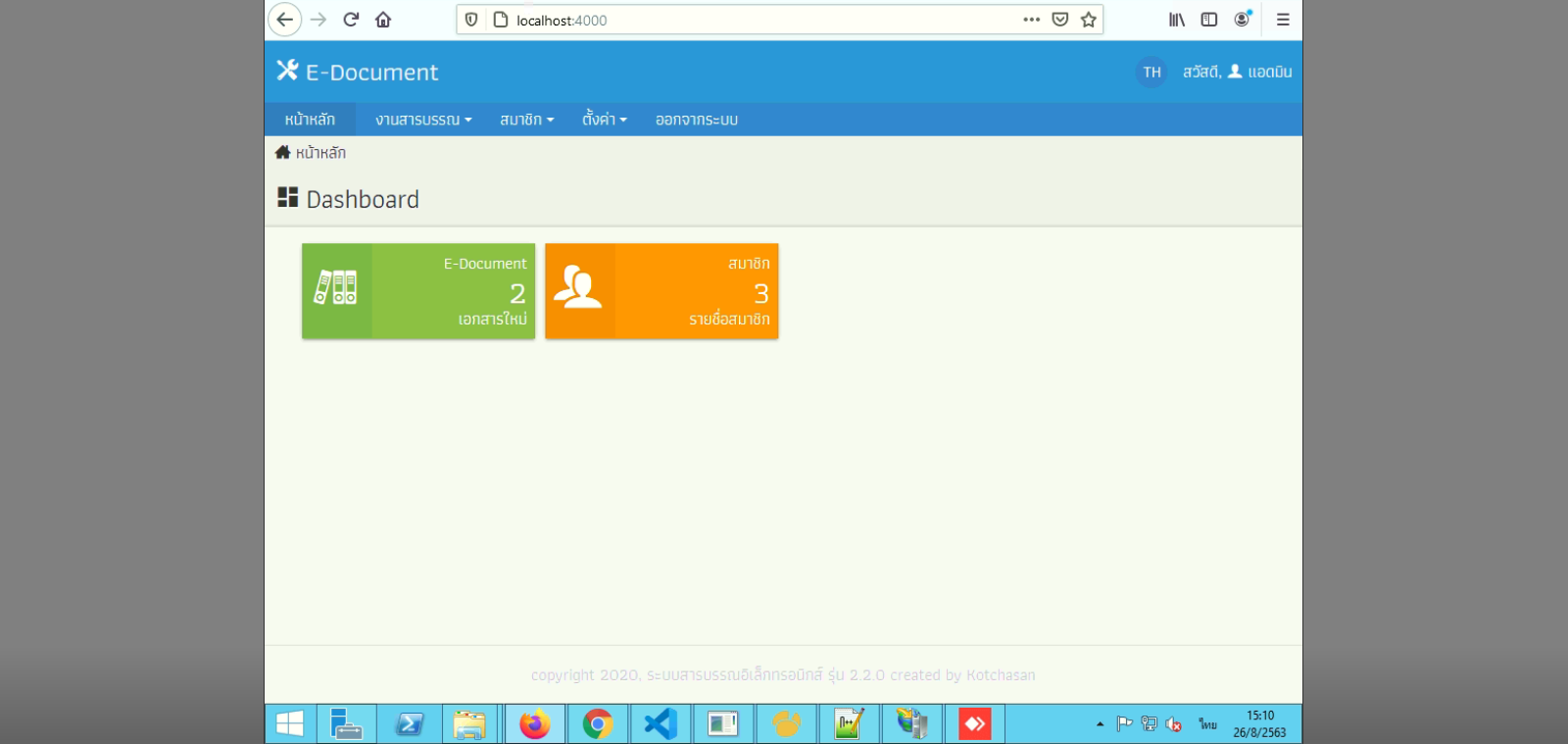
Task: Open the แอดมิน user profile link
Action: (x=1260, y=72)
